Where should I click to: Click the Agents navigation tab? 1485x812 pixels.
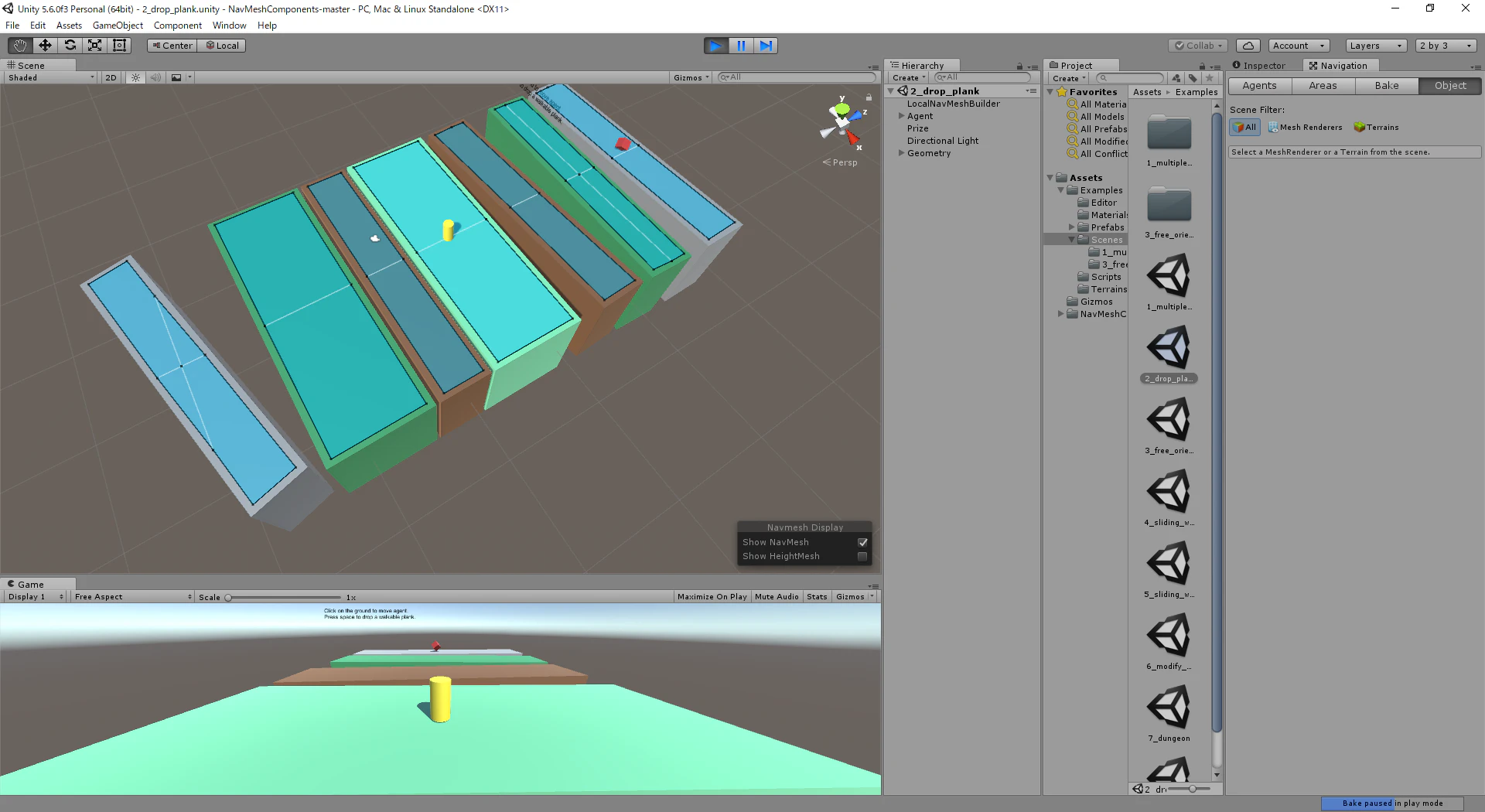click(x=1260, y=86)
